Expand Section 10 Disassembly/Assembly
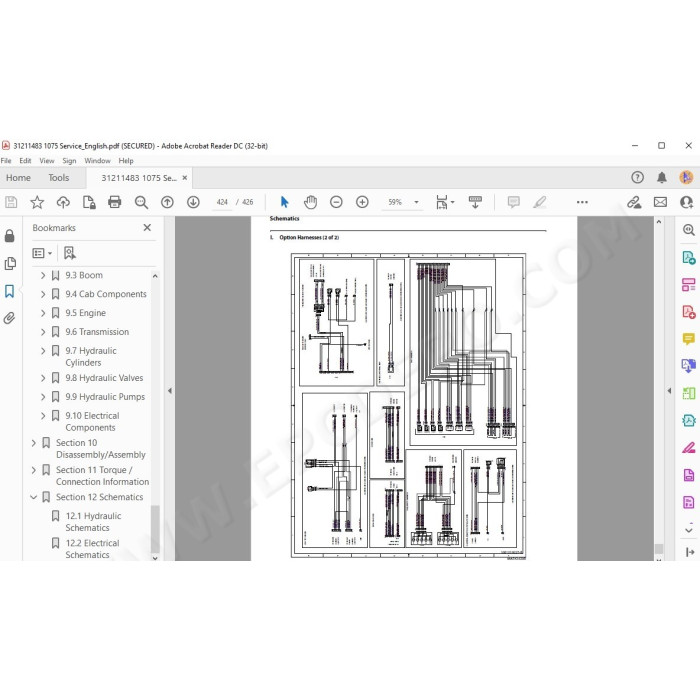 33,443
